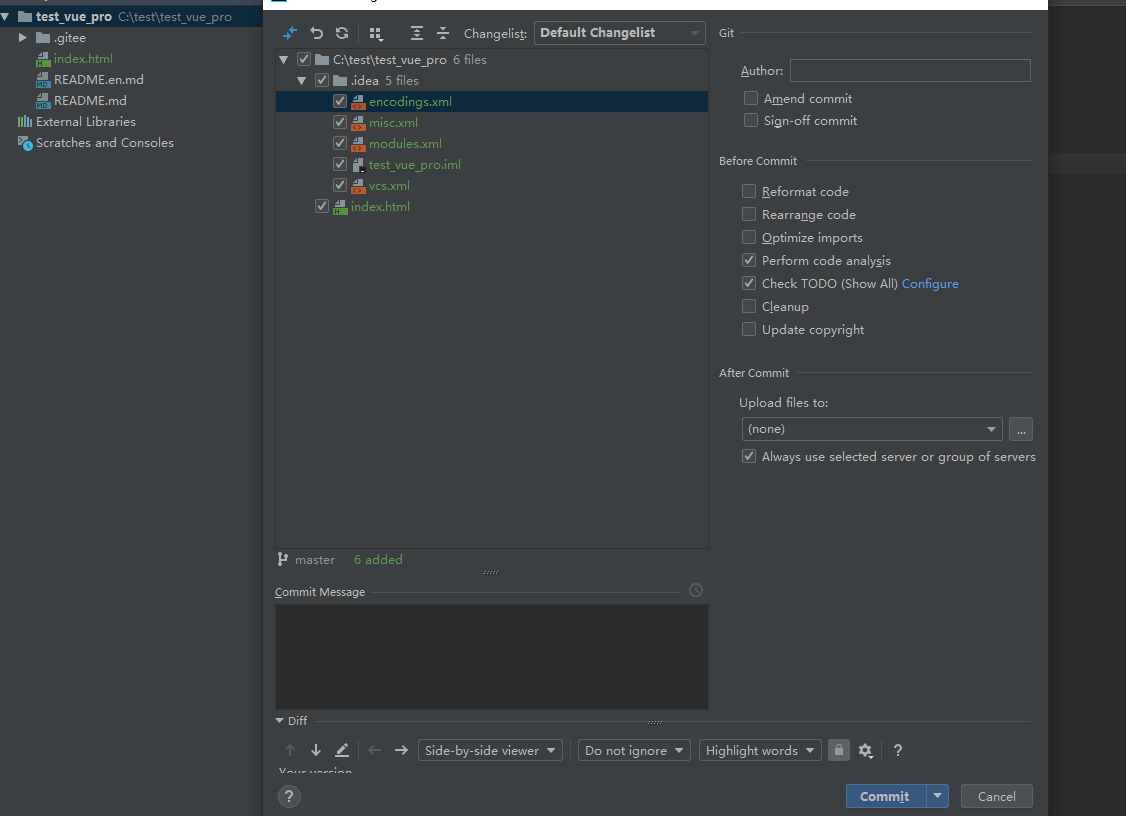1126x816 pixels.
Task: Click the Refresh changes icon
Action: pos(342,33)
